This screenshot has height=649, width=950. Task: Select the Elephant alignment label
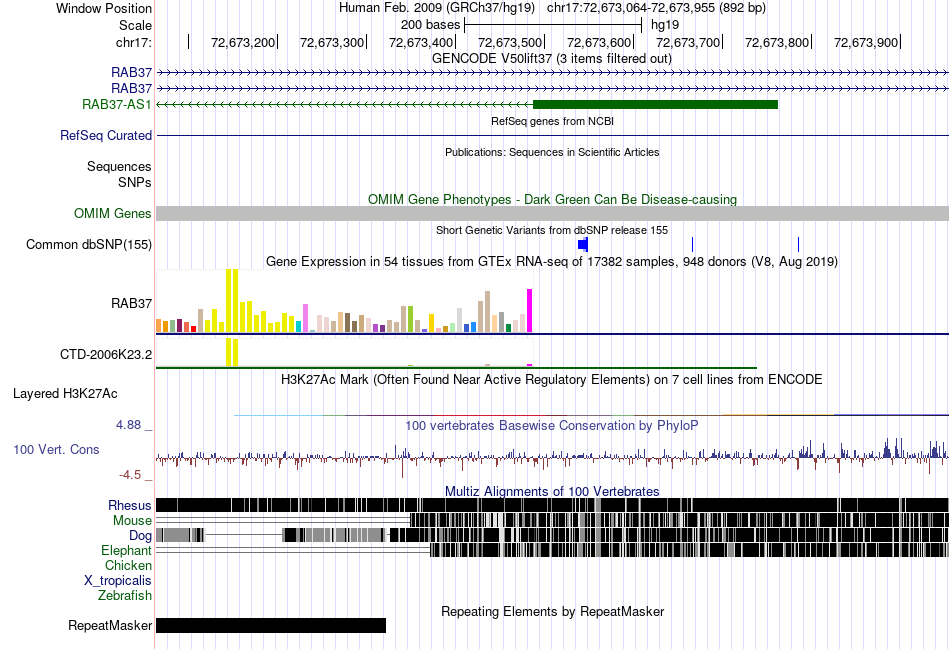127,550
